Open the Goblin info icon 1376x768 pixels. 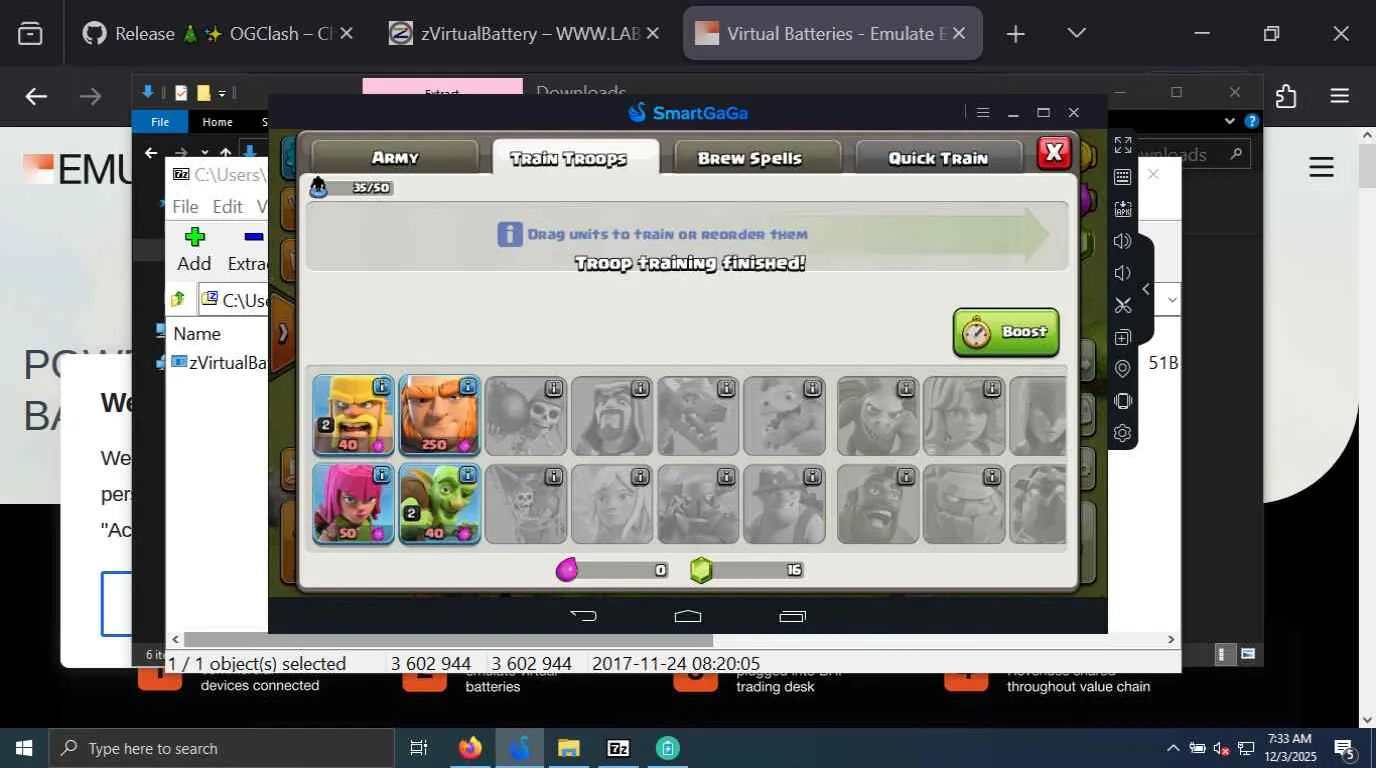point(468,474)
